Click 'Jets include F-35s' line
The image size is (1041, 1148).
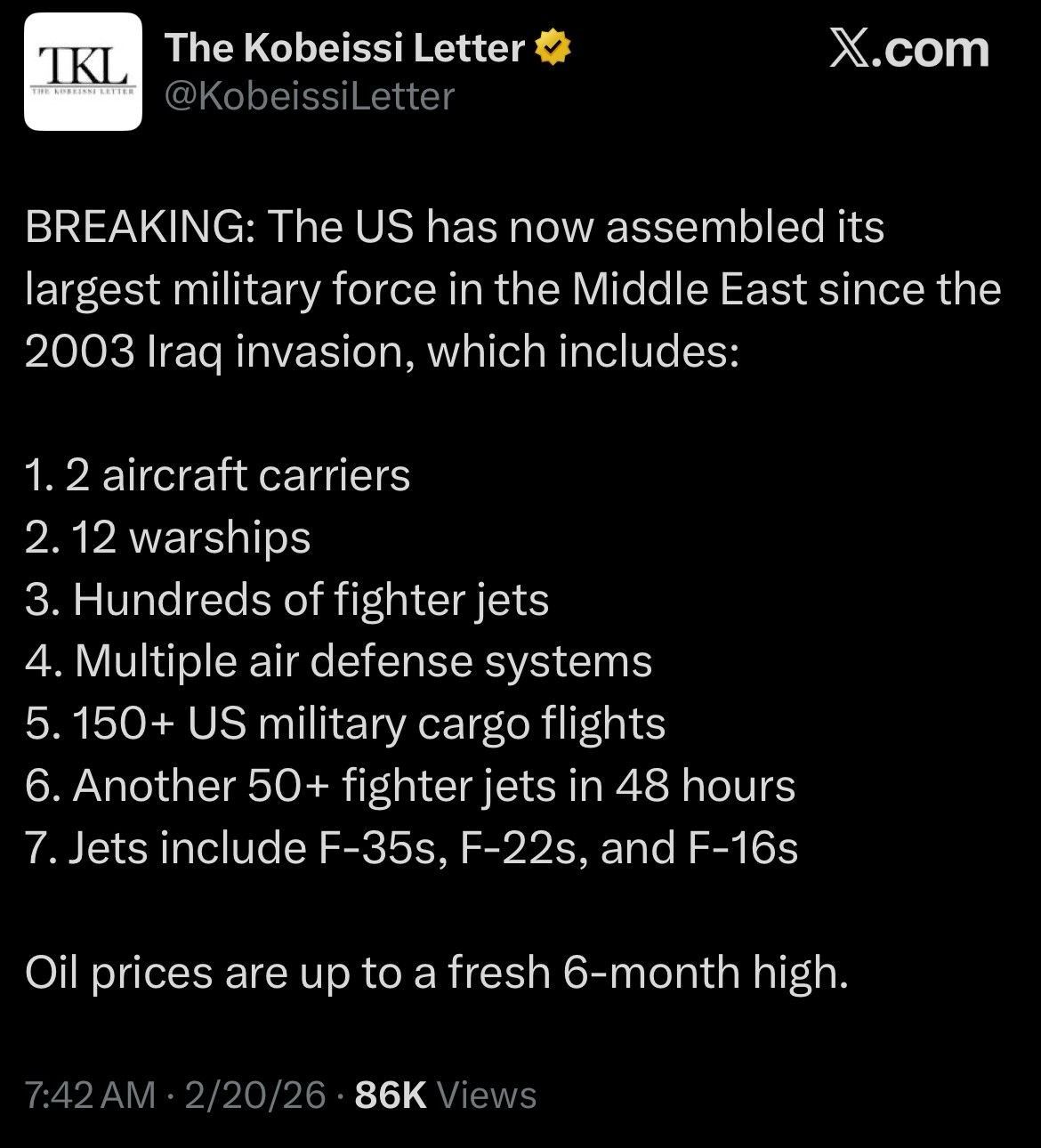(x=411, y=848)
